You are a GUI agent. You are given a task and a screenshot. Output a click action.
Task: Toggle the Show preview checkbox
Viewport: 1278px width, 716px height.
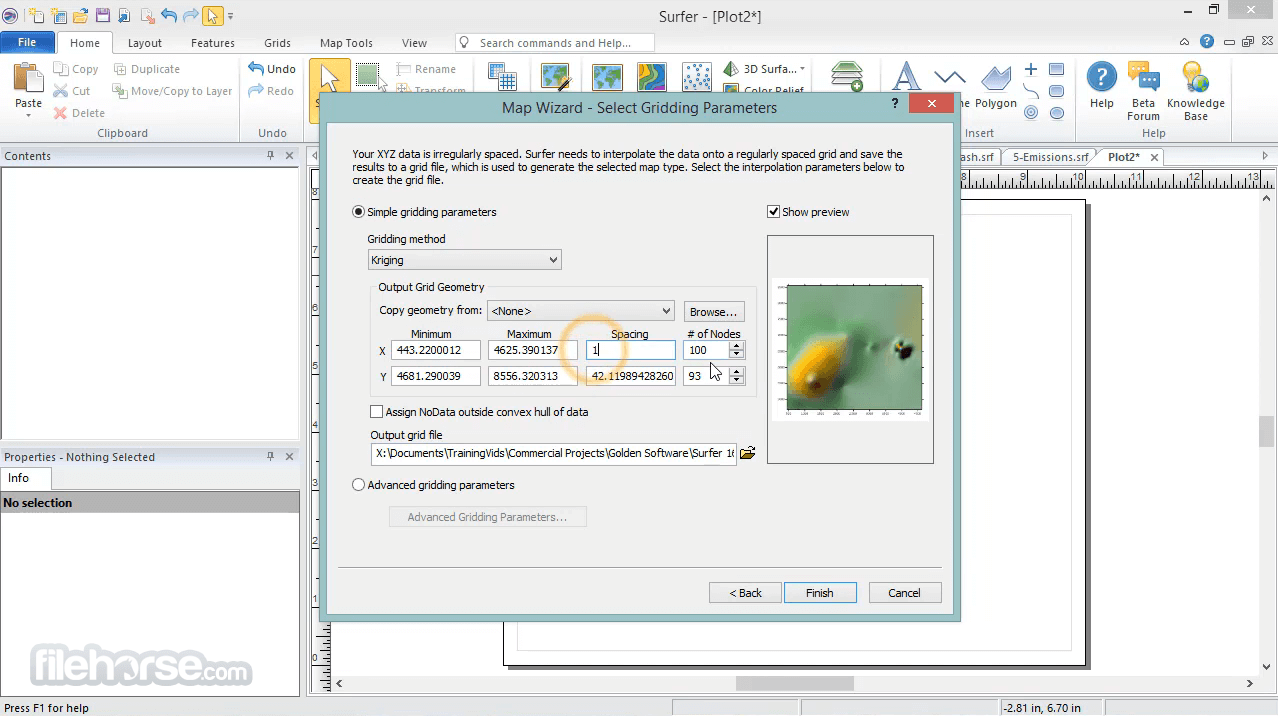pos(773,212)
